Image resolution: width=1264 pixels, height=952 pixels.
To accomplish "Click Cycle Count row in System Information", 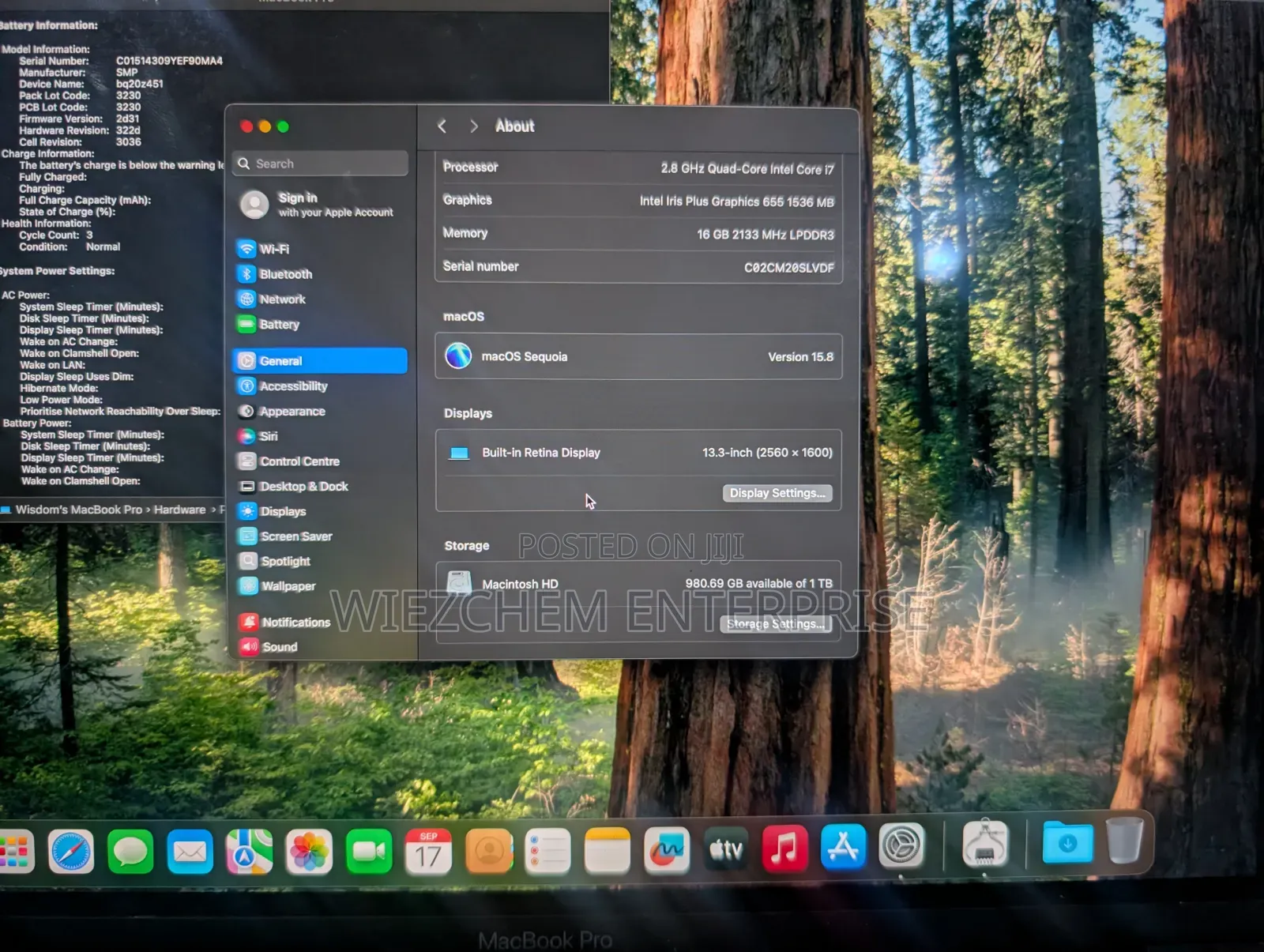I will tap(56, 235).
